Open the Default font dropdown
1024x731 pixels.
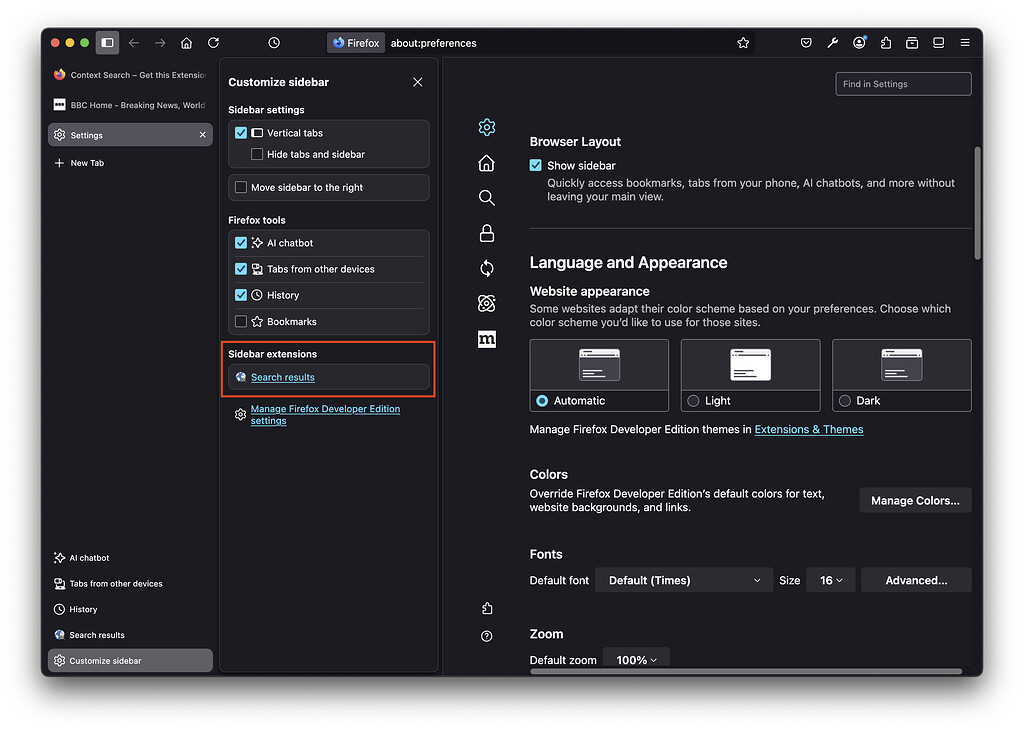684,580
